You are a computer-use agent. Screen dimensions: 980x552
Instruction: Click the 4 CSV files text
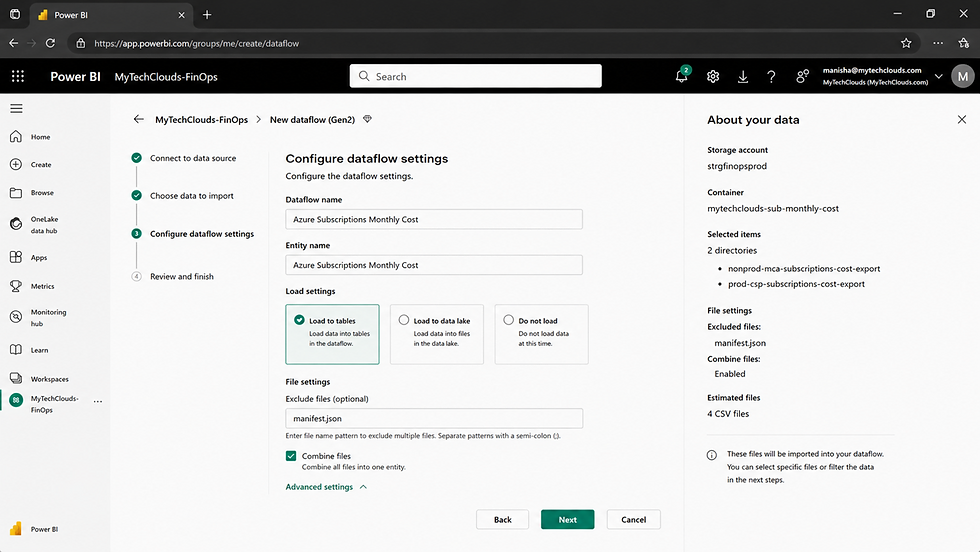tap(728, 414)
